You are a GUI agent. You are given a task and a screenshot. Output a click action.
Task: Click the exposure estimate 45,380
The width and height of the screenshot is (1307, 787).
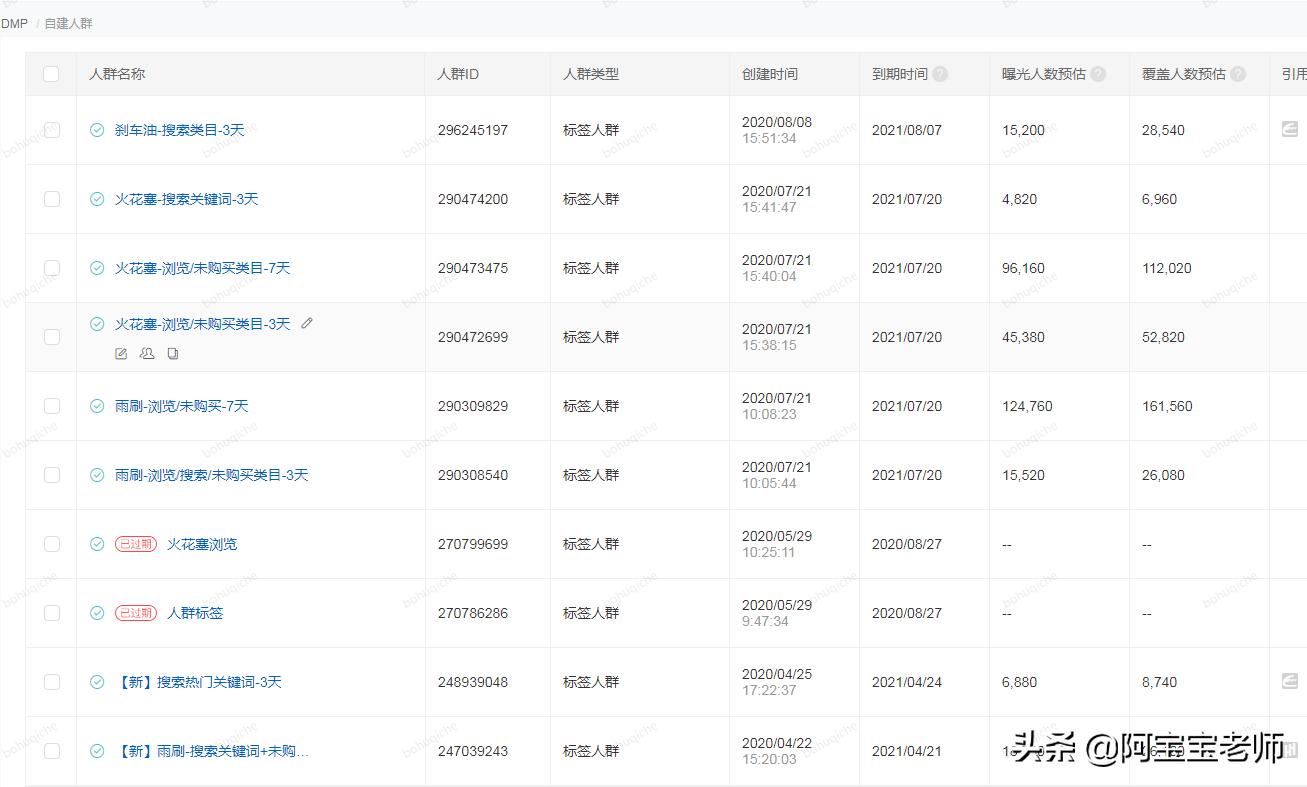[x=1023, y=337]
